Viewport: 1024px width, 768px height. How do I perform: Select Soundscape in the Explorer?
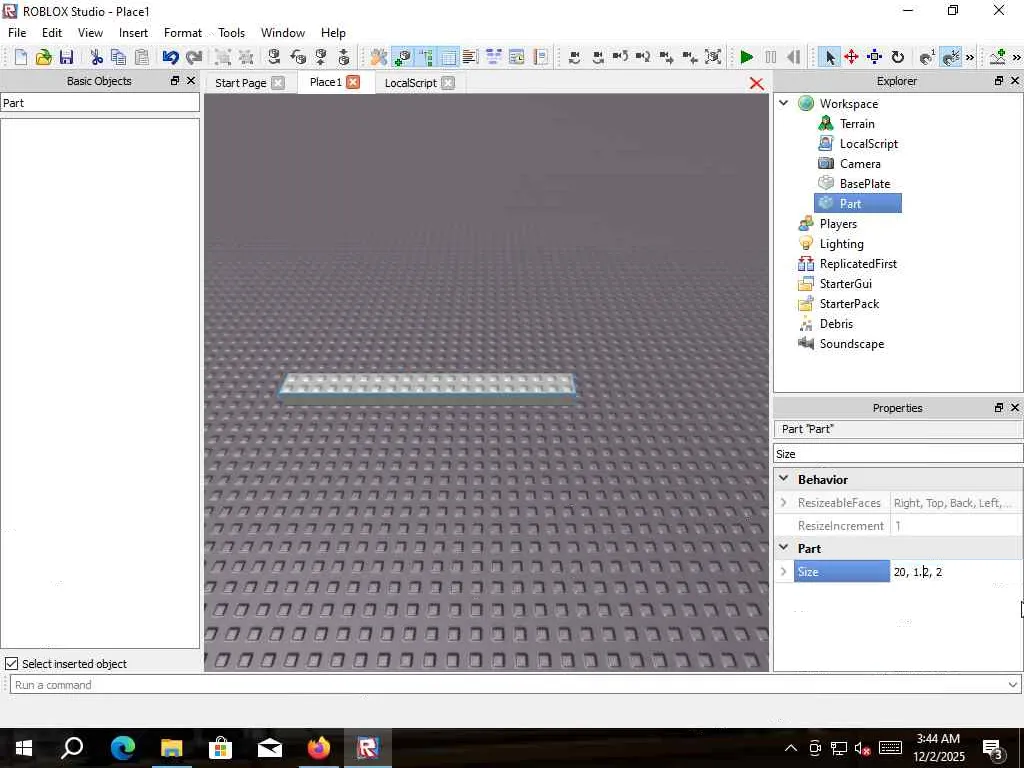point(852,344)
